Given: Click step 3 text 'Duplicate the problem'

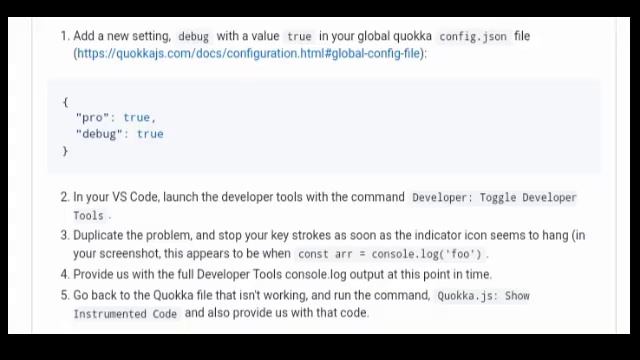Looking at the screenshot, I should pyautogui.click(x=132, y=236).
